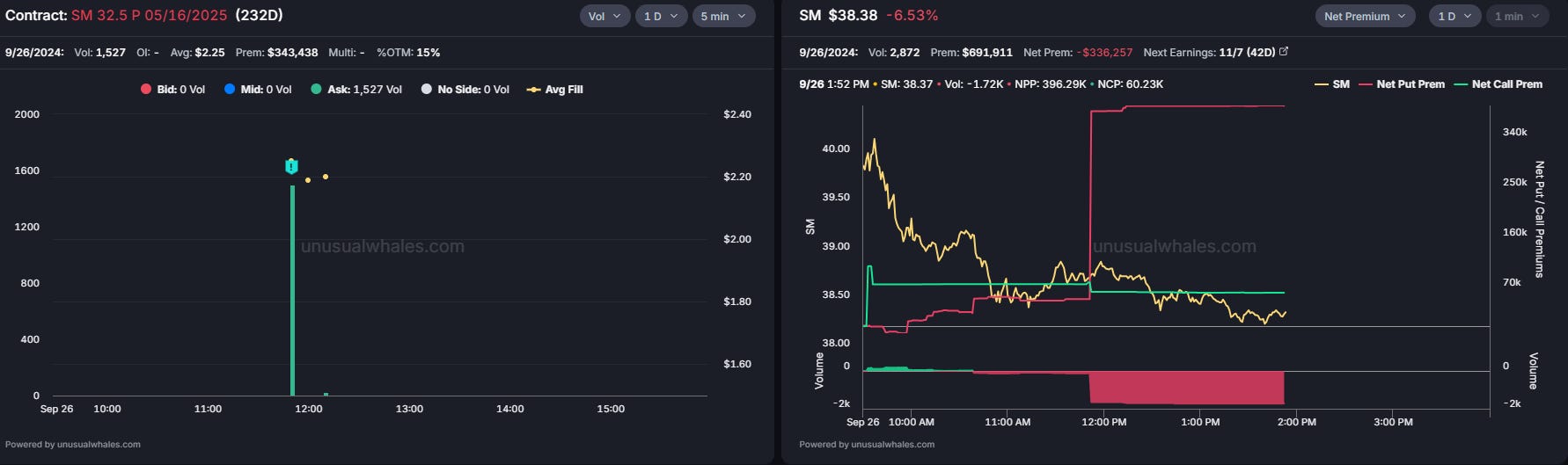Open the 1 min interval dropdown
Screen dimensions: 1568x465
click(x=1517, y=16)
